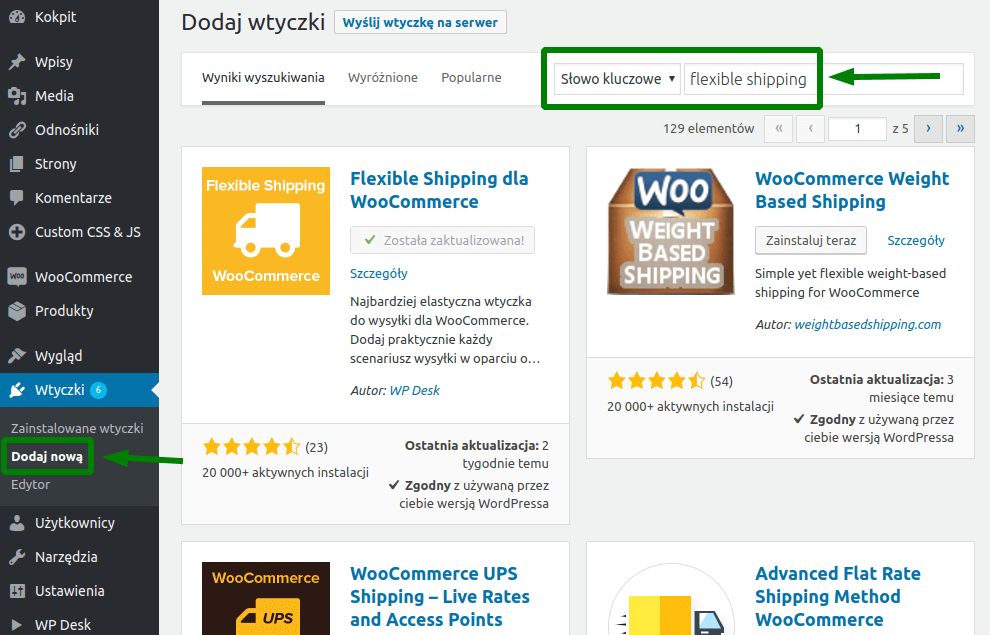Click the Kokpit dashboard icon
This screenshot has height=635, width=990.
click(17, 17)
